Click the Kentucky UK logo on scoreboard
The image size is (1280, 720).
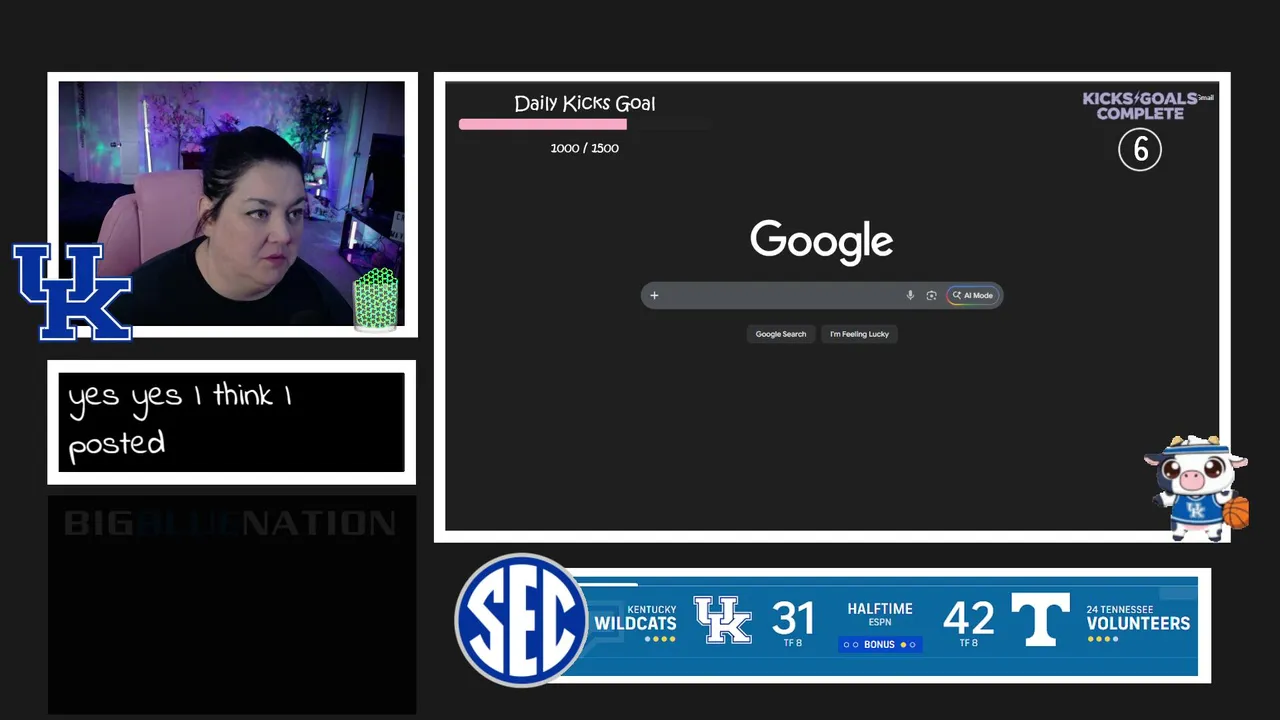722,620
